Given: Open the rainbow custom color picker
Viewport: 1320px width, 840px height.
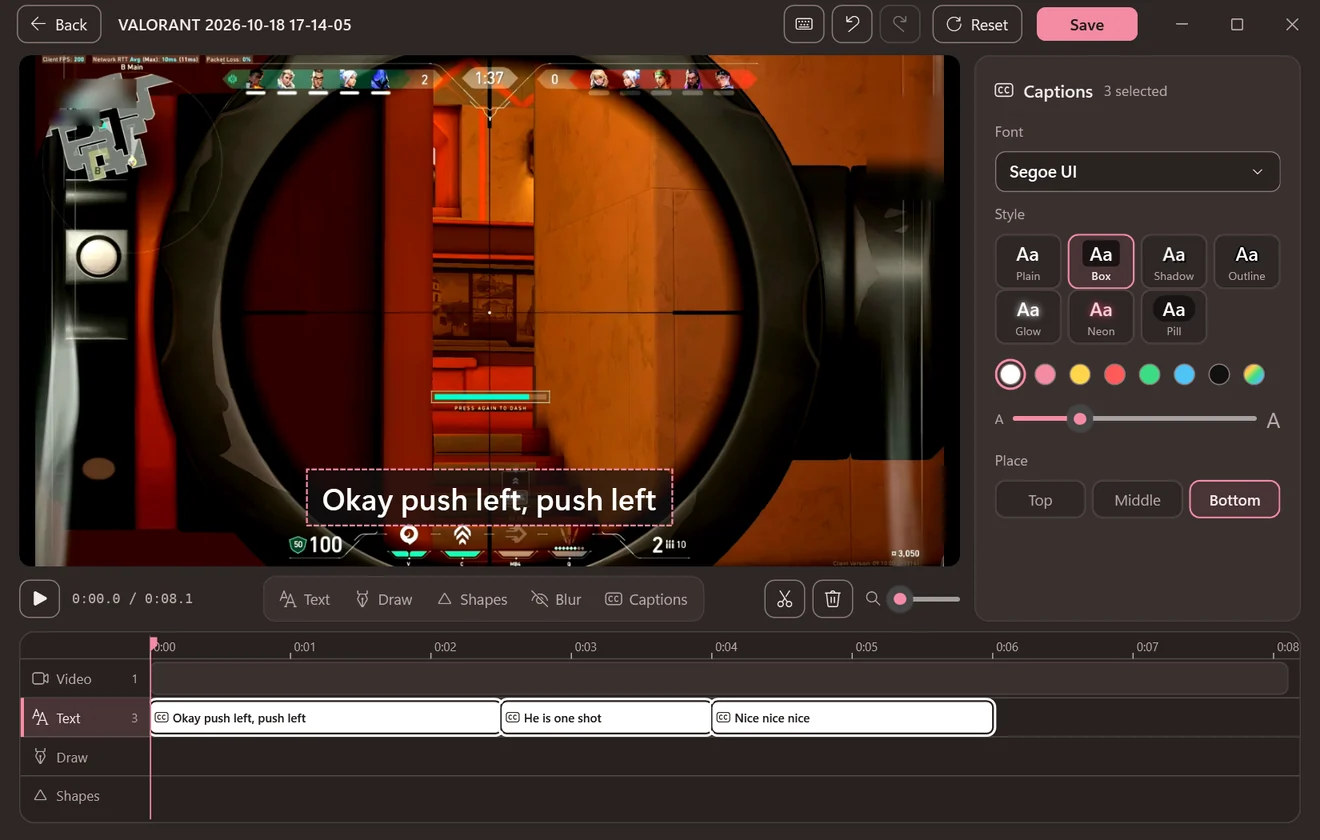Looking at the screenshot, I should click(x=1254, y=374).
